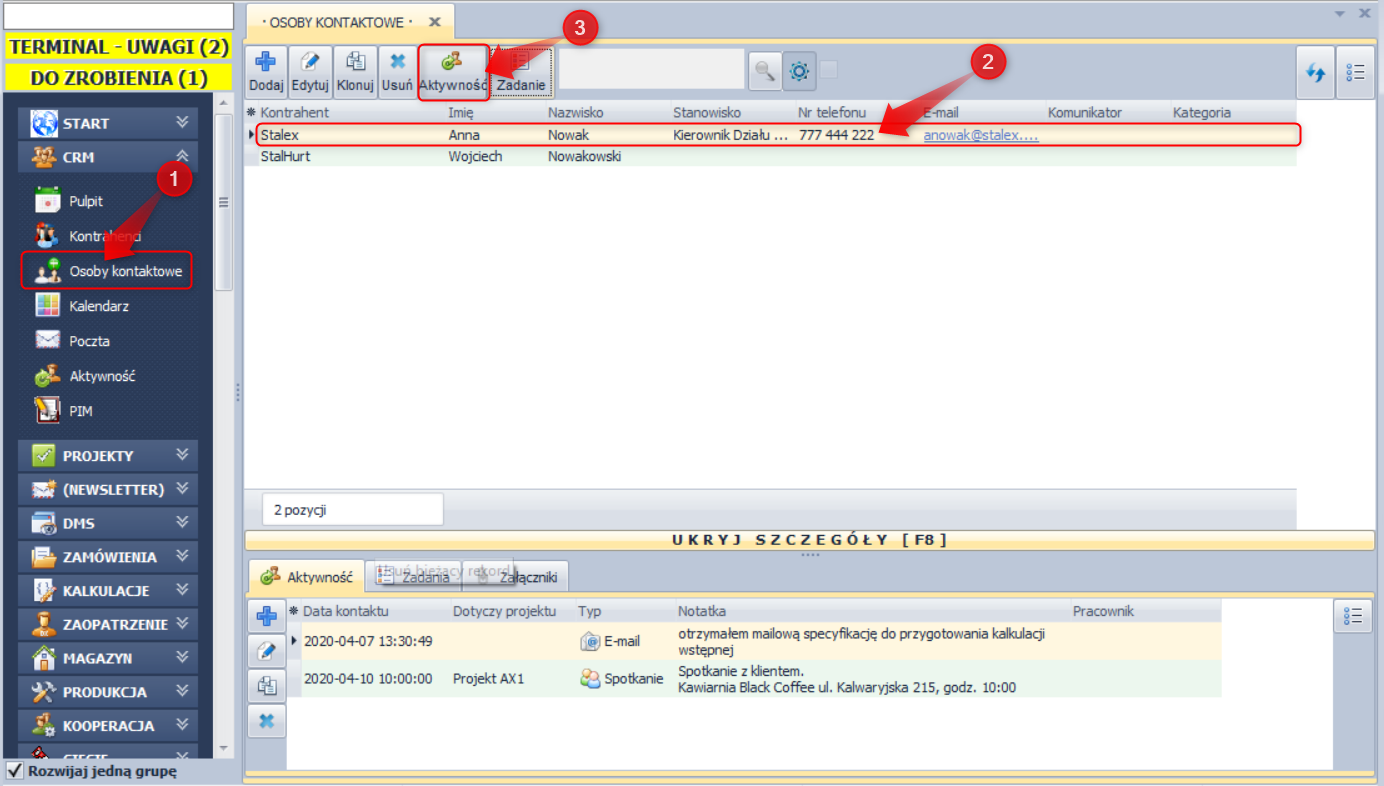Sort by Kontrahent column header

click(295, 113)
